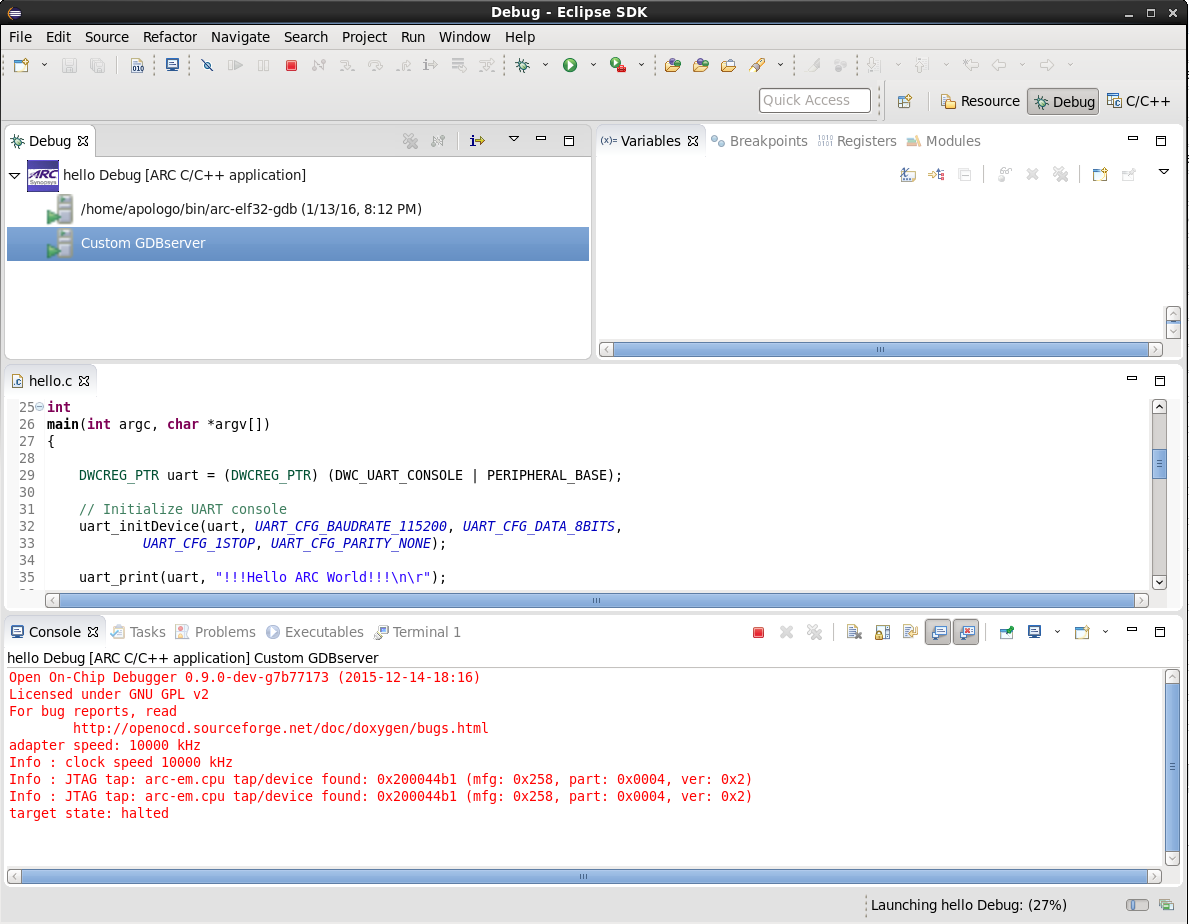Image resolution: width=1189 pixels, height=924 pixels.
Task: Expand the Display Selected Console dropdown
Action: coord(1057,631)
